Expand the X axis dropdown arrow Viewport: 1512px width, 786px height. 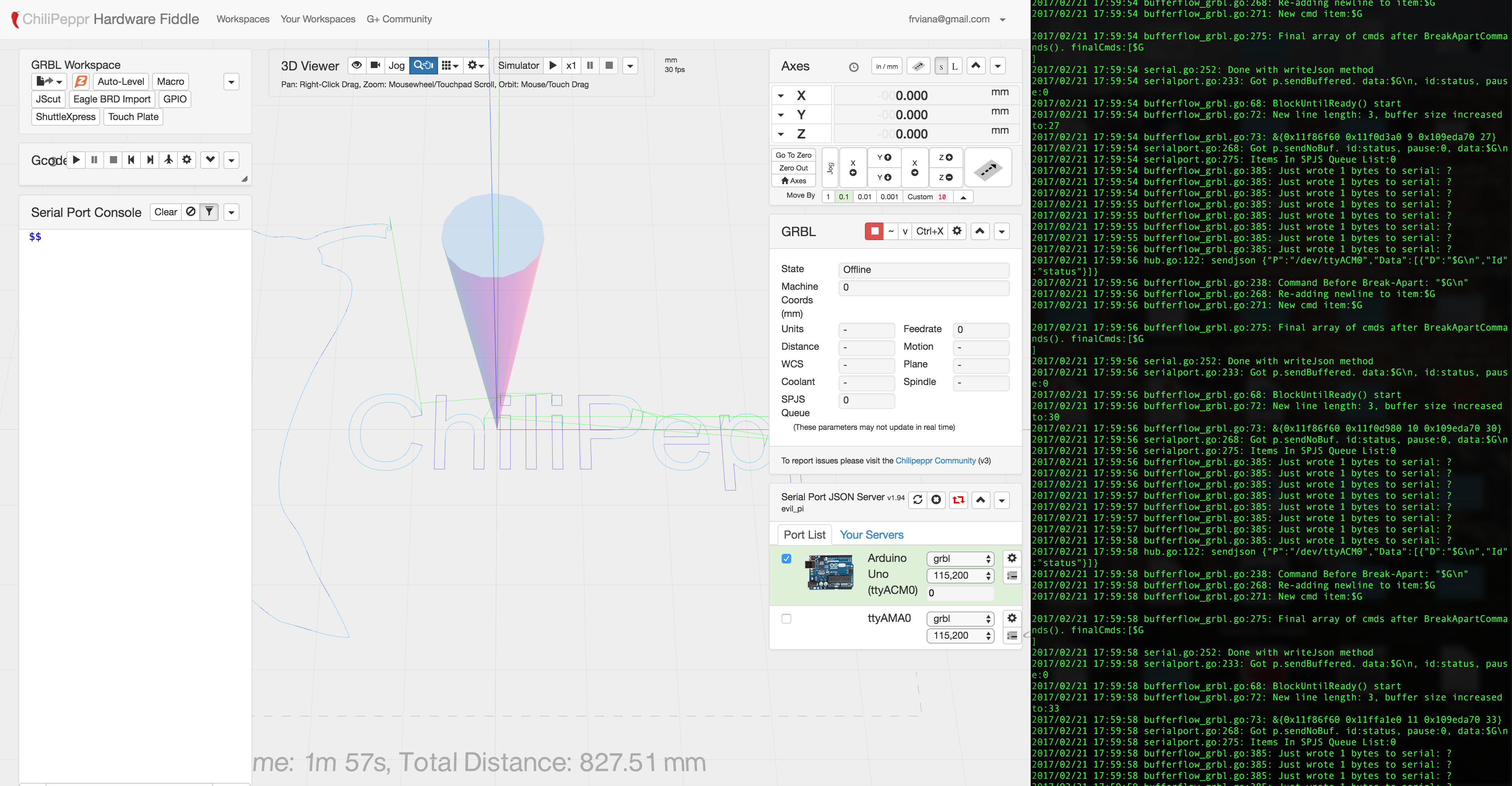tap(781, 96)
